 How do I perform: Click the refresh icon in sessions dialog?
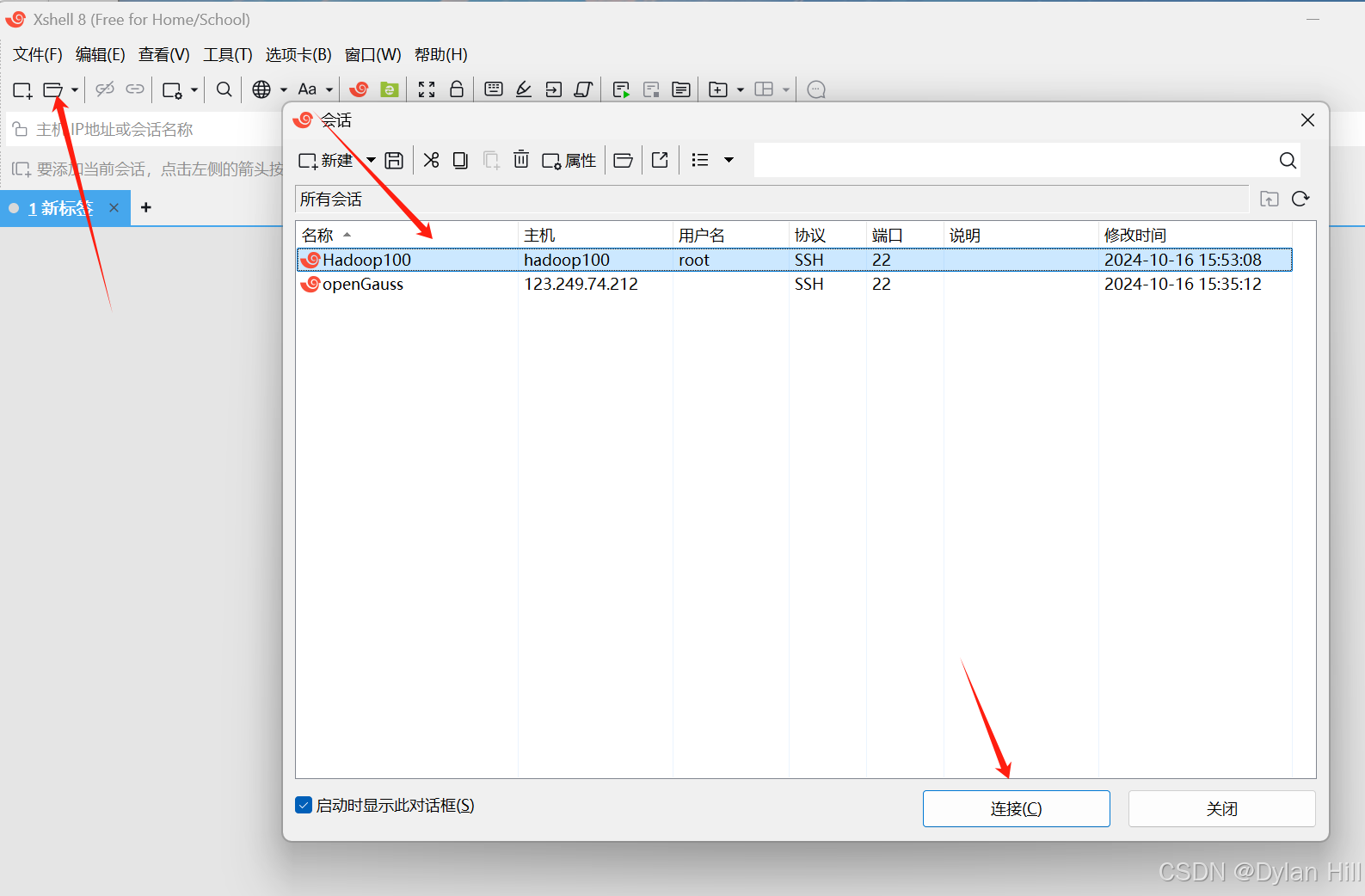click(1300, 199)
